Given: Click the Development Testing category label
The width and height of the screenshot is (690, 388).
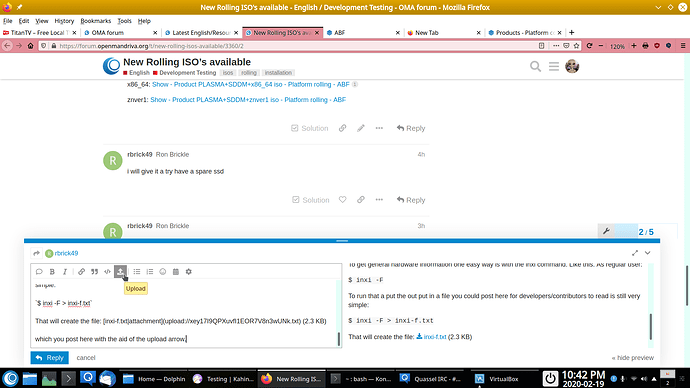Looking at the screenshot, I should pos(187,73).
